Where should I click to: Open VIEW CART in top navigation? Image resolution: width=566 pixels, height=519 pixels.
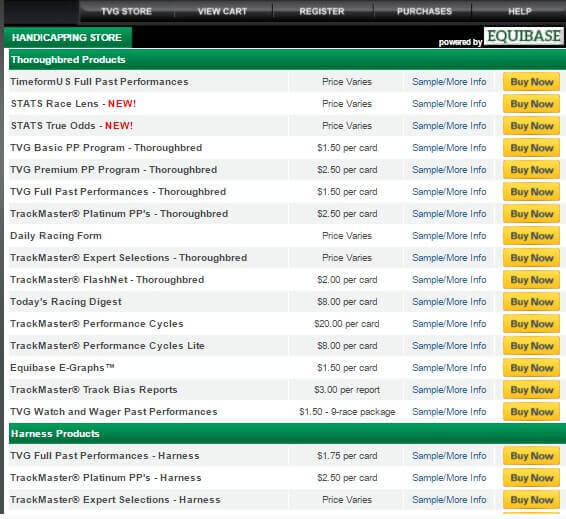pyautogui.click(x=222, y=11)
